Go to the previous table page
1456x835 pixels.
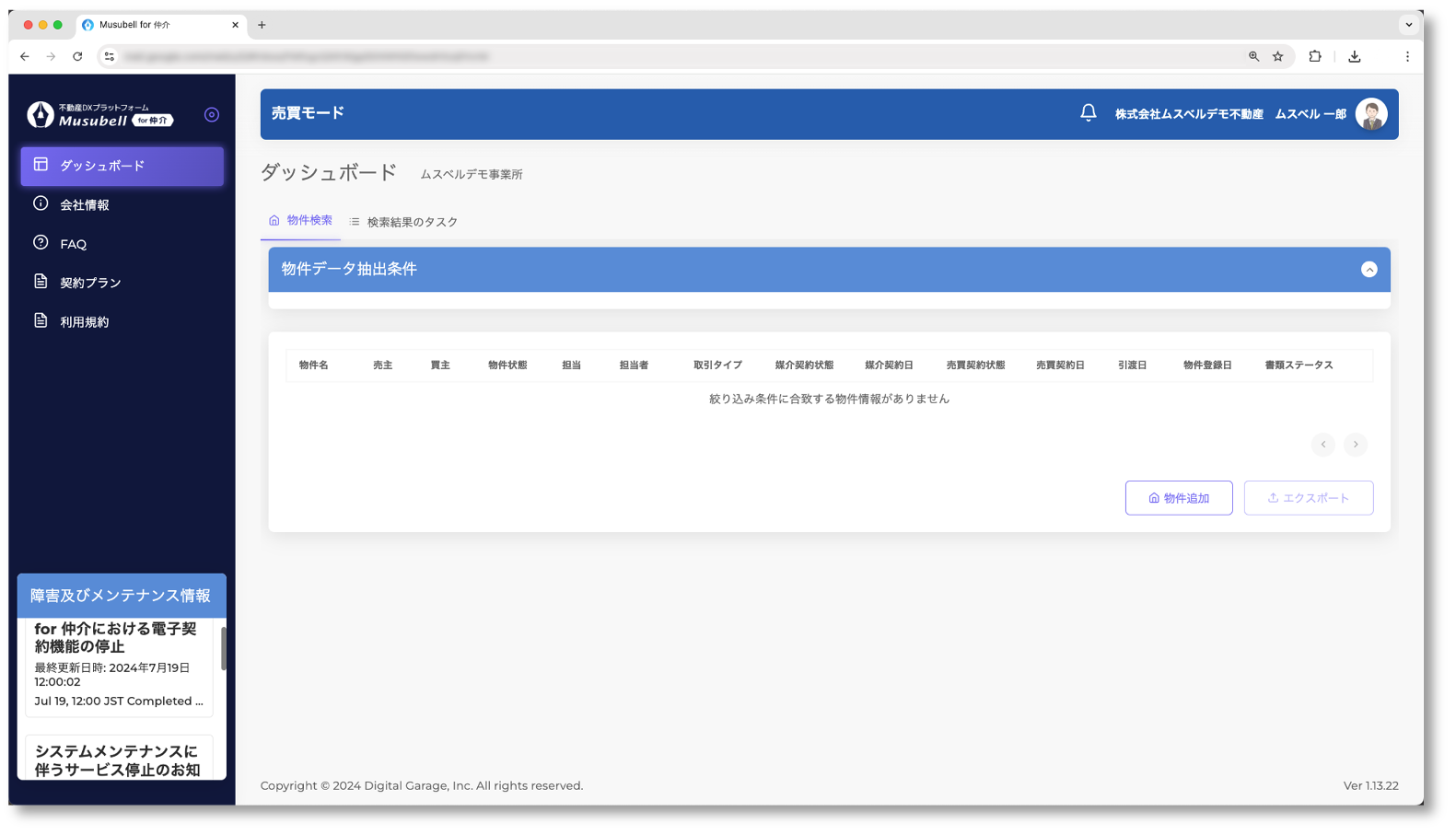(x=1322, y=445)
